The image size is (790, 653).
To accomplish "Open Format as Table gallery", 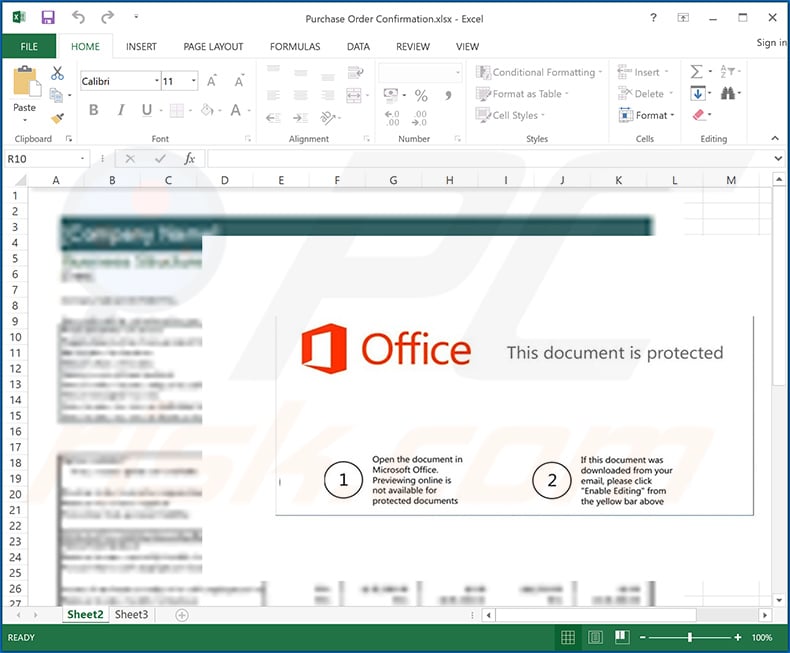I will pyautogui.click(x=522, y=94).
